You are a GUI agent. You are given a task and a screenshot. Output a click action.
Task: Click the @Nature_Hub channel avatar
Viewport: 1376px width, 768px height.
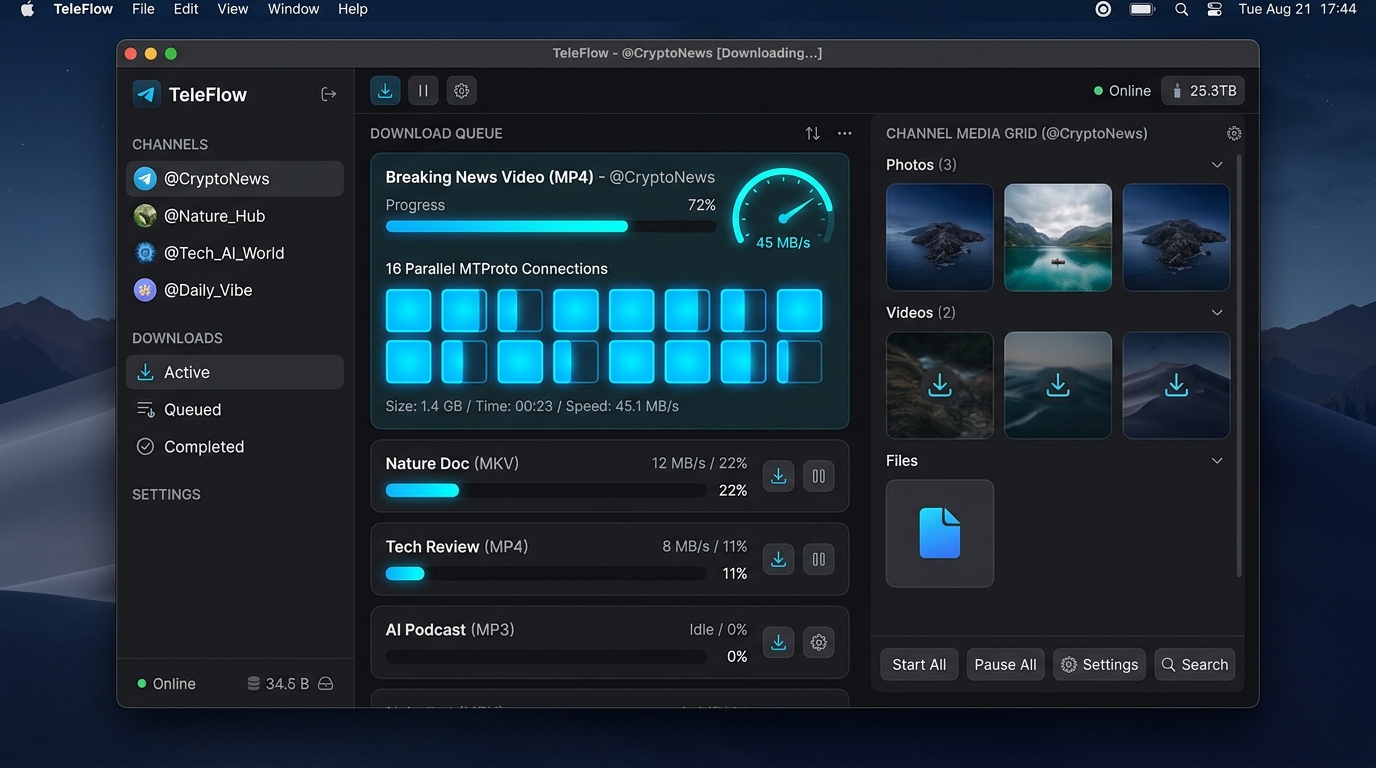[x=145, y=216]
